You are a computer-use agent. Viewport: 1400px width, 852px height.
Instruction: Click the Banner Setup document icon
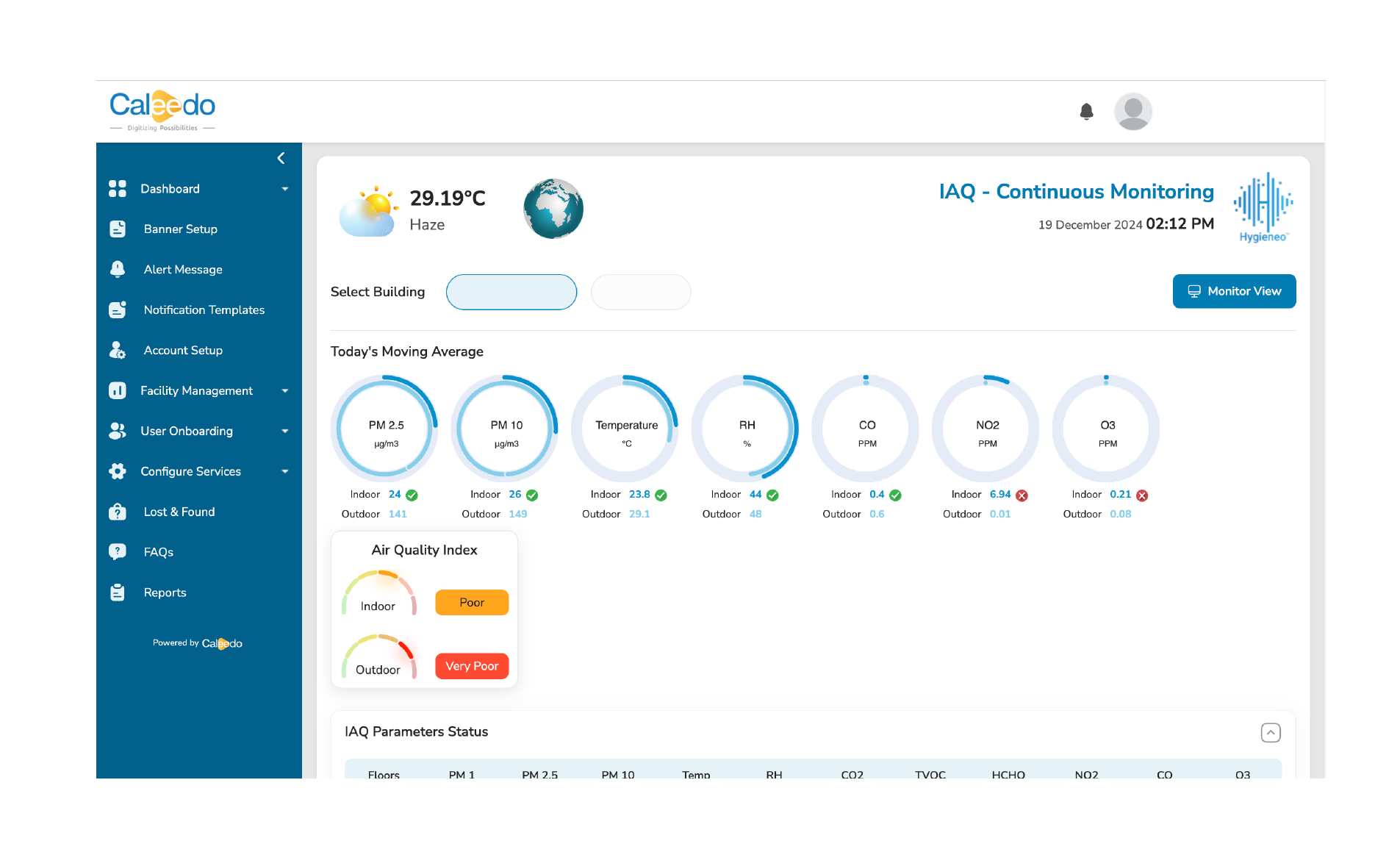[x=118, y=229]
